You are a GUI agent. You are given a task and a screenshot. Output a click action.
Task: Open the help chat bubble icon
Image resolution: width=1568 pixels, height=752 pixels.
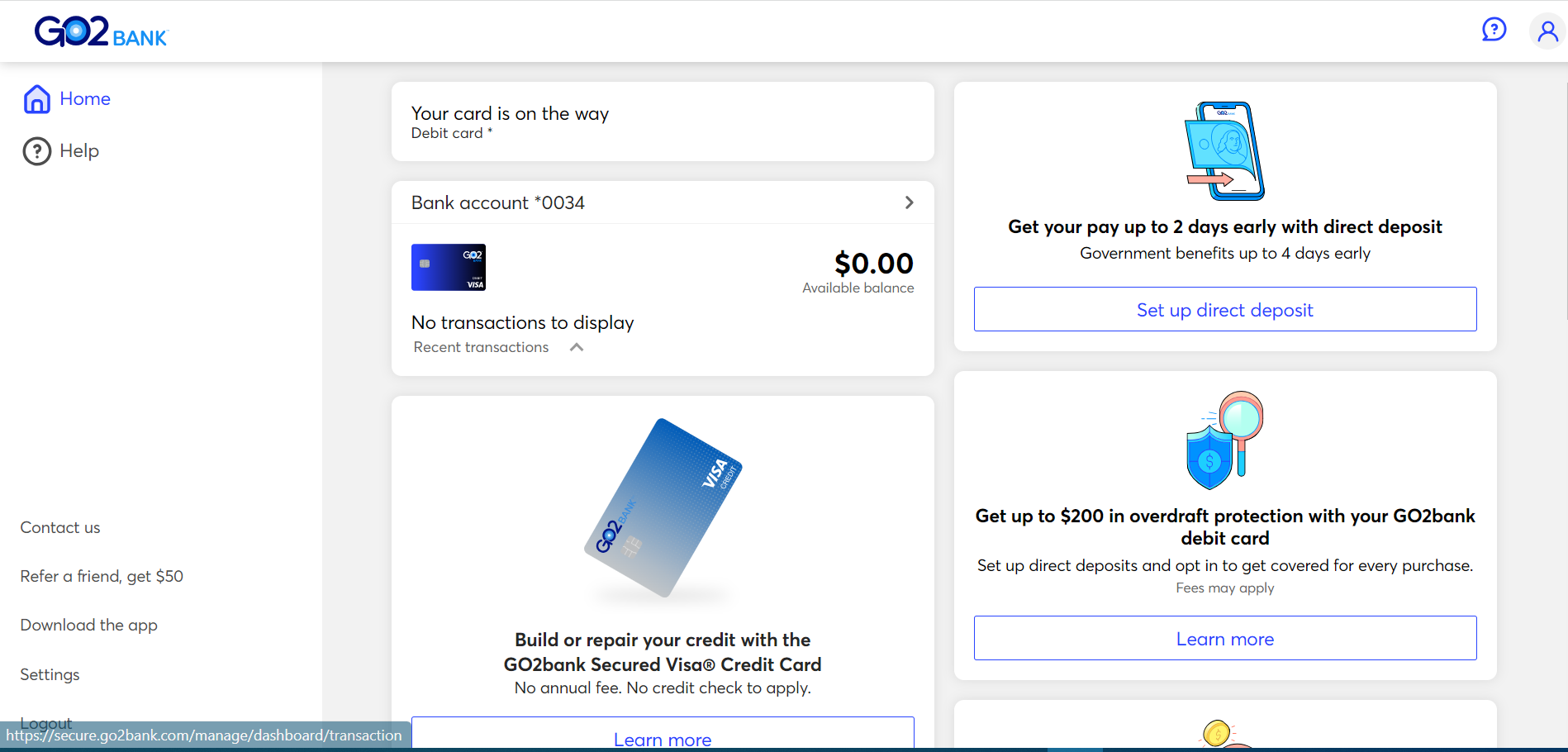1494,30
